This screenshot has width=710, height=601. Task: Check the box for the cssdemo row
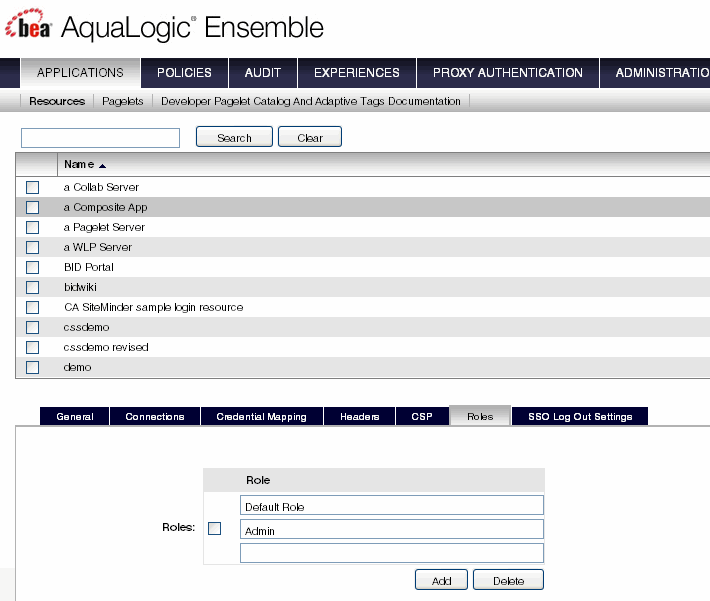point(33,327)
